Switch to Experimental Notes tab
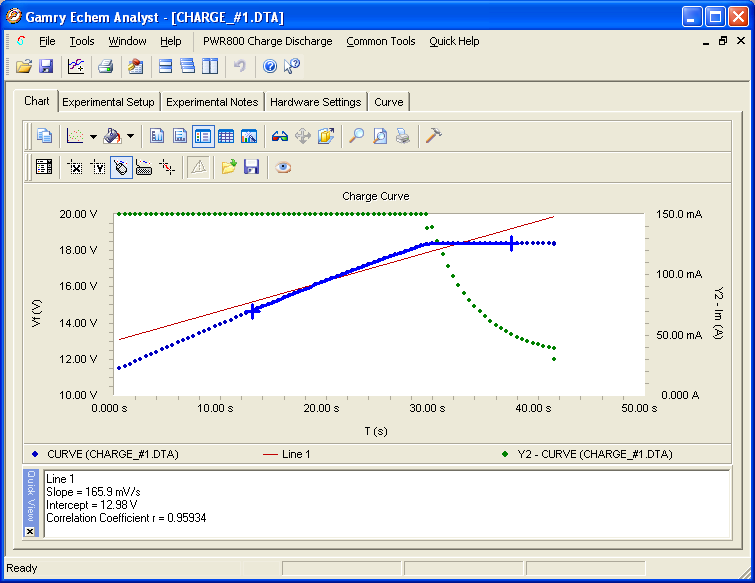 pos(212,102)
